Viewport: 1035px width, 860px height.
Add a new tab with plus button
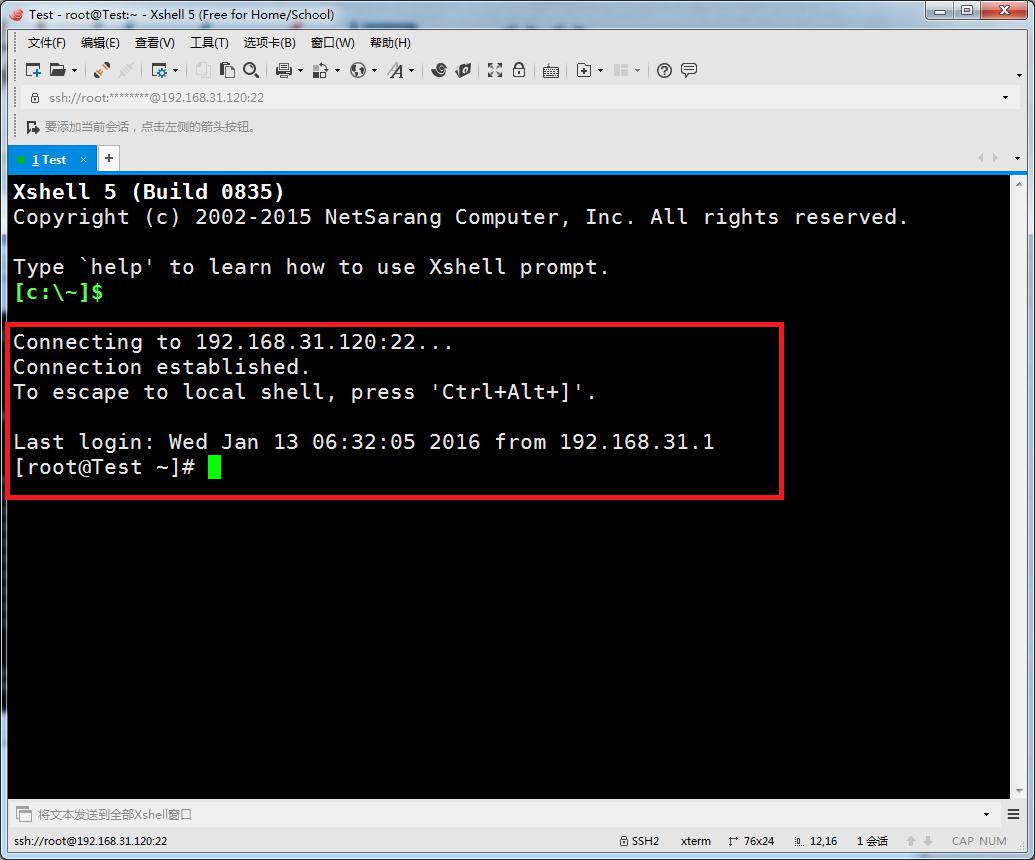click(x=109, y=158)
